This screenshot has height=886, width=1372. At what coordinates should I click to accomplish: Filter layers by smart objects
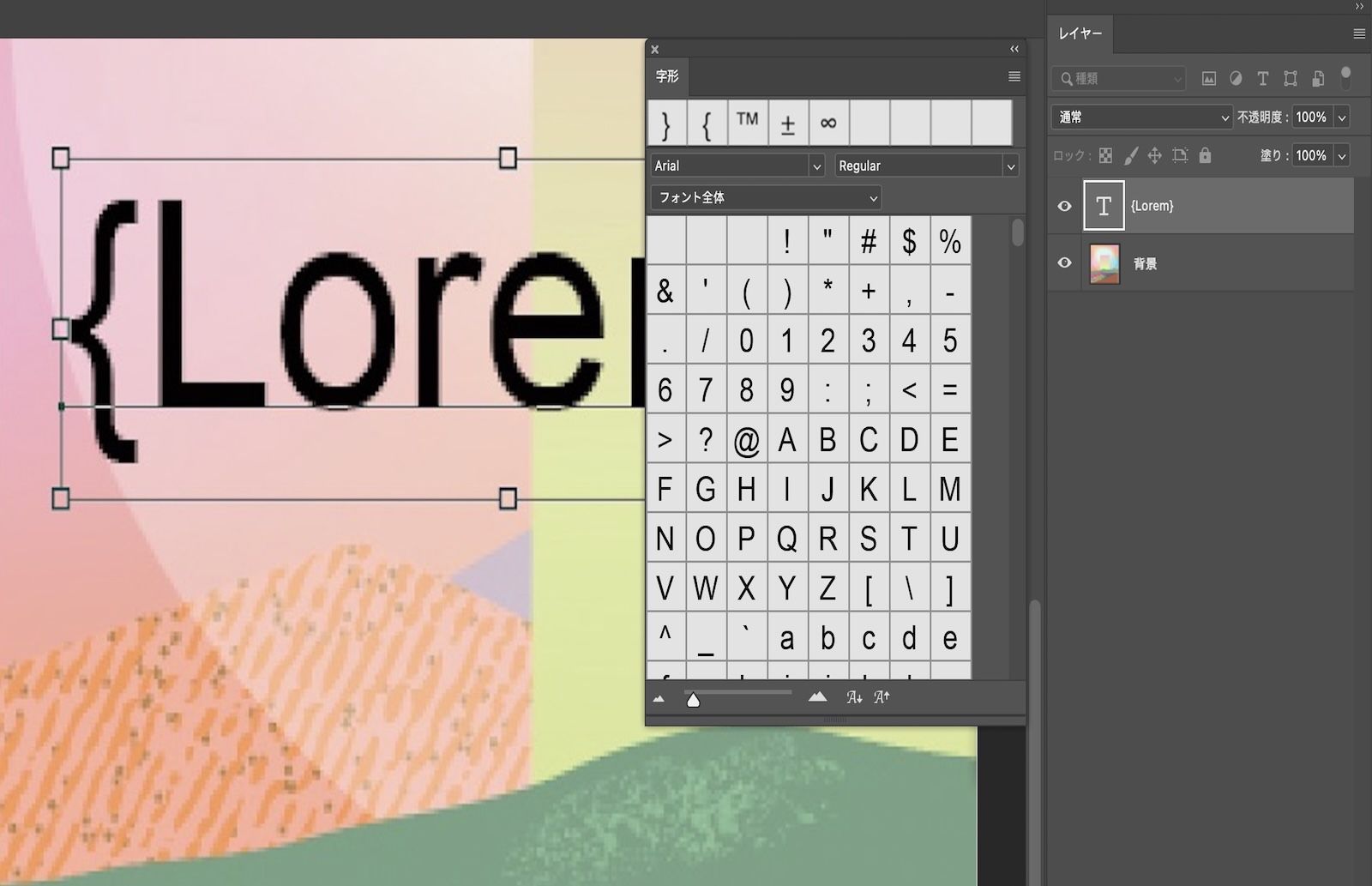pos(1316,78)
